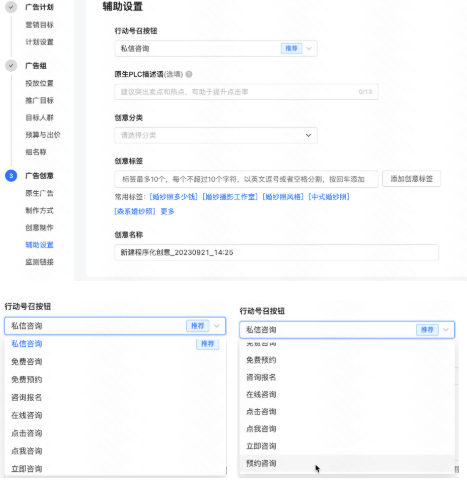Select 咨询报名 in the list containing 预约咨询

click(x=347, y=377)
